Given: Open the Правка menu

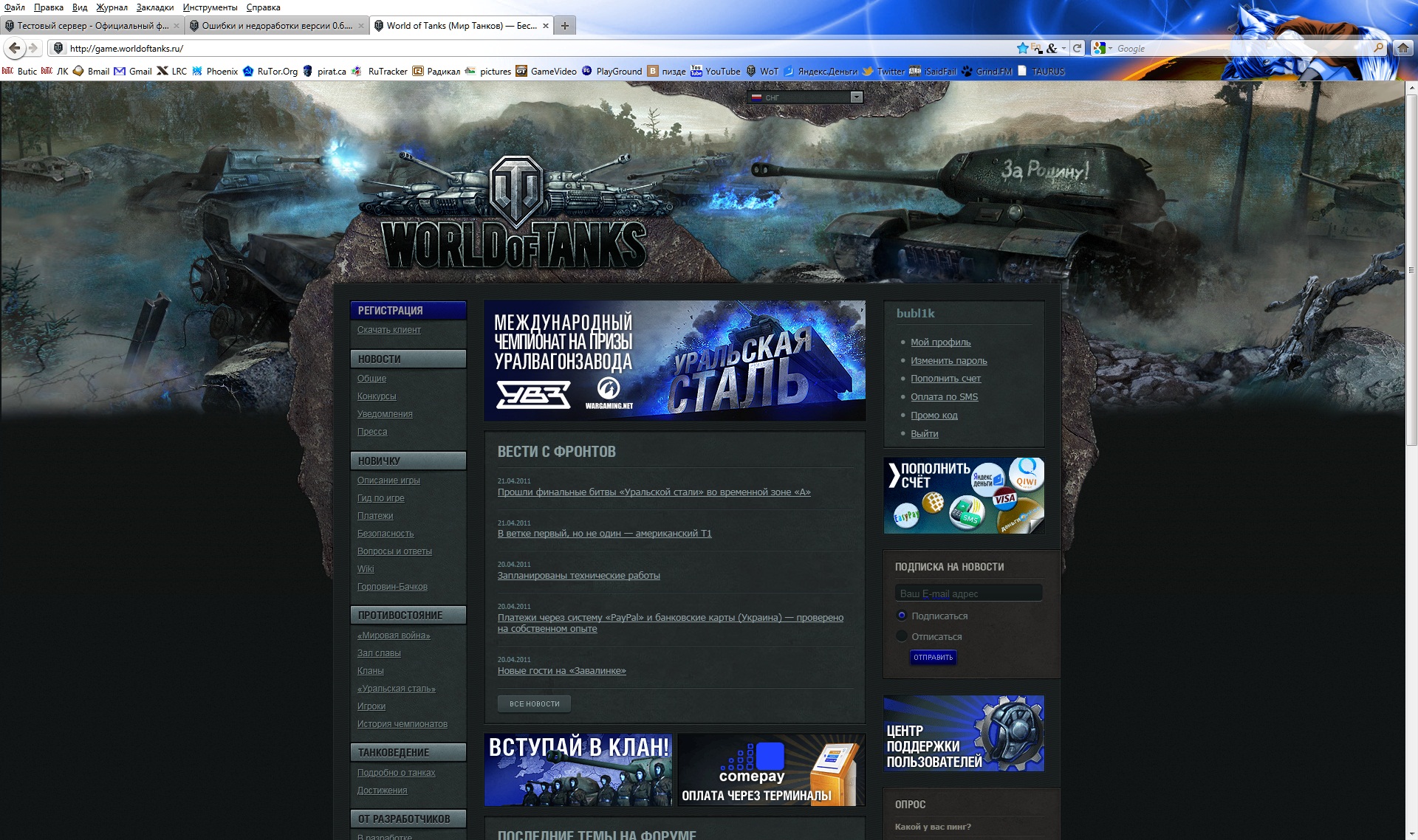Looking at the screenshot, I should pos(48,7).
